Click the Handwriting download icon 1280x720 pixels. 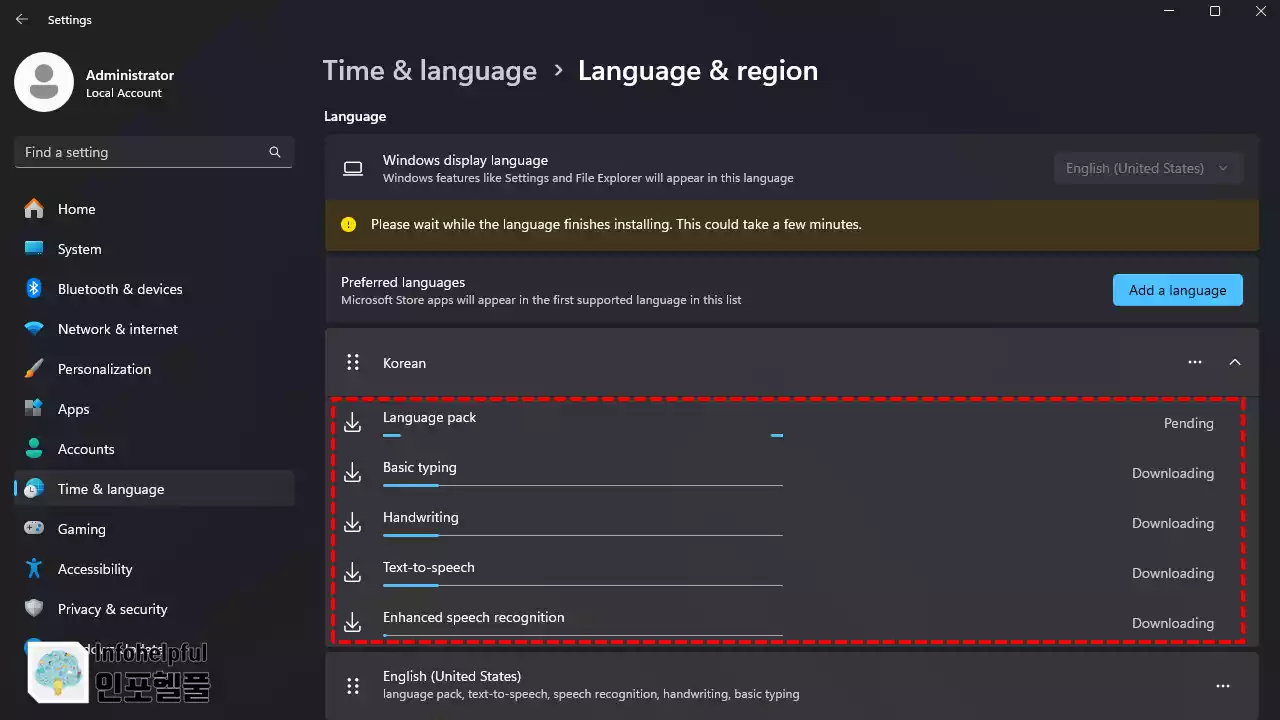coord(352,523)
